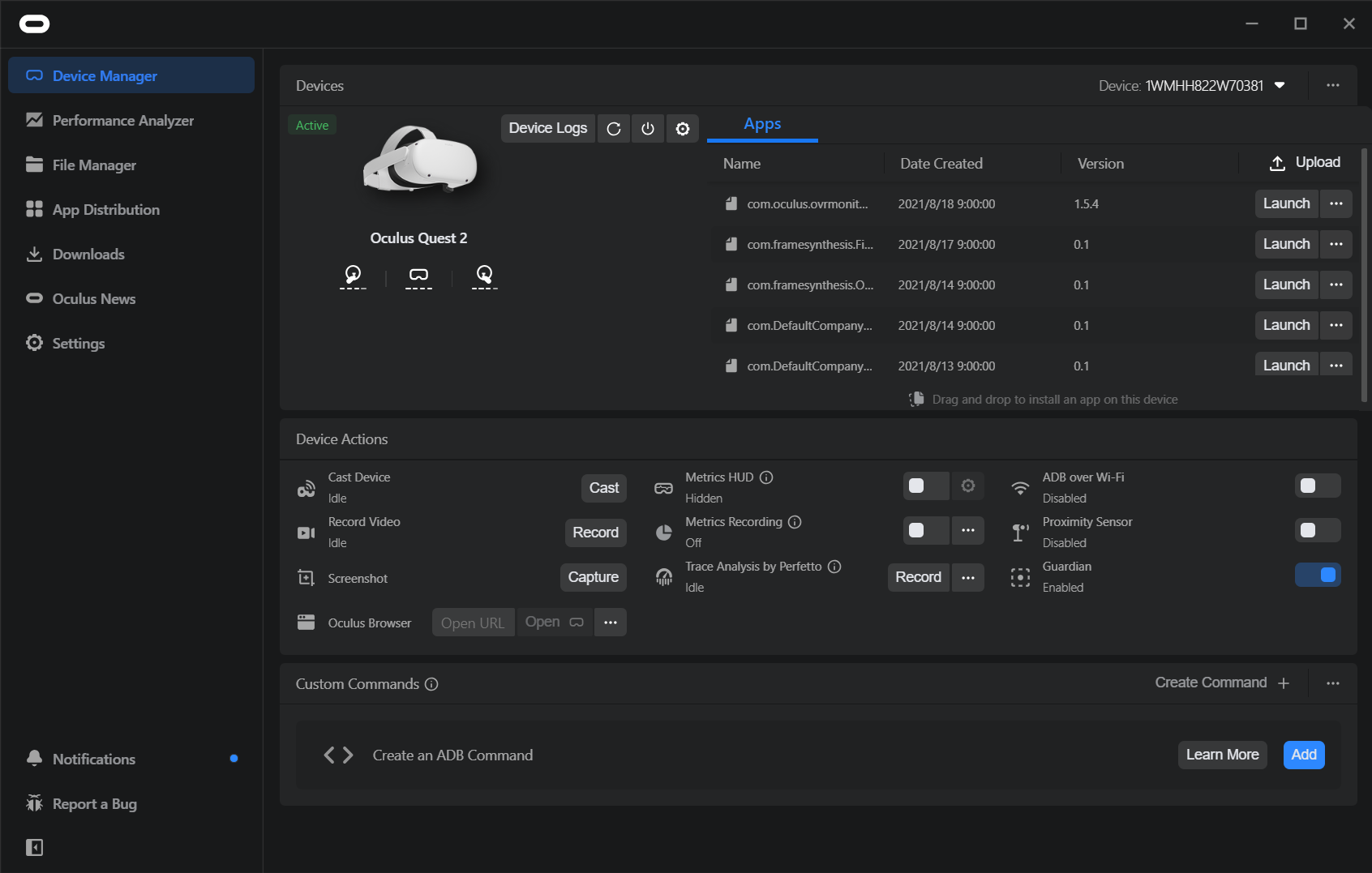Start casting with Cast button

604,488
